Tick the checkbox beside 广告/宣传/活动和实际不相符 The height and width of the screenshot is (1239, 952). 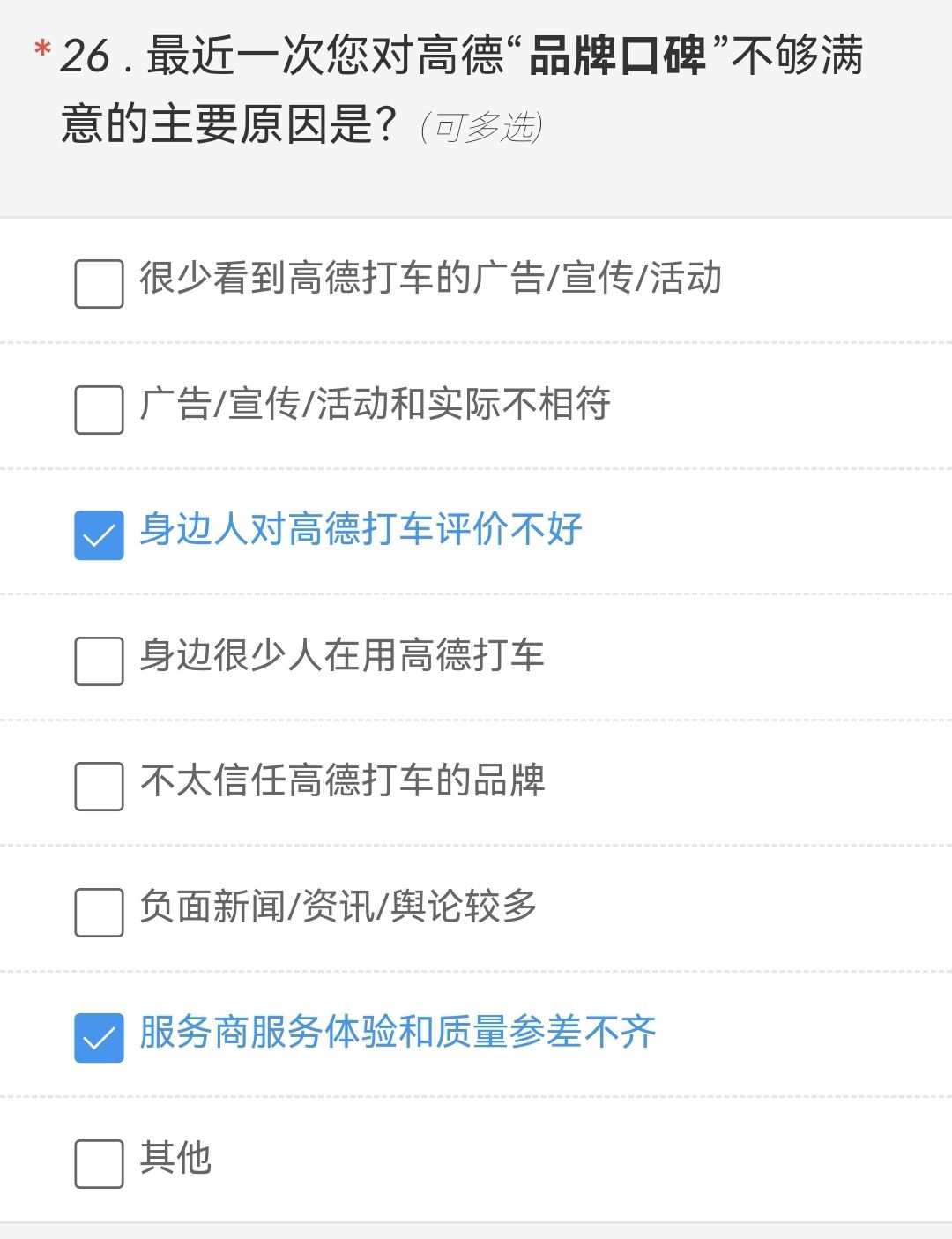[99, 410]
